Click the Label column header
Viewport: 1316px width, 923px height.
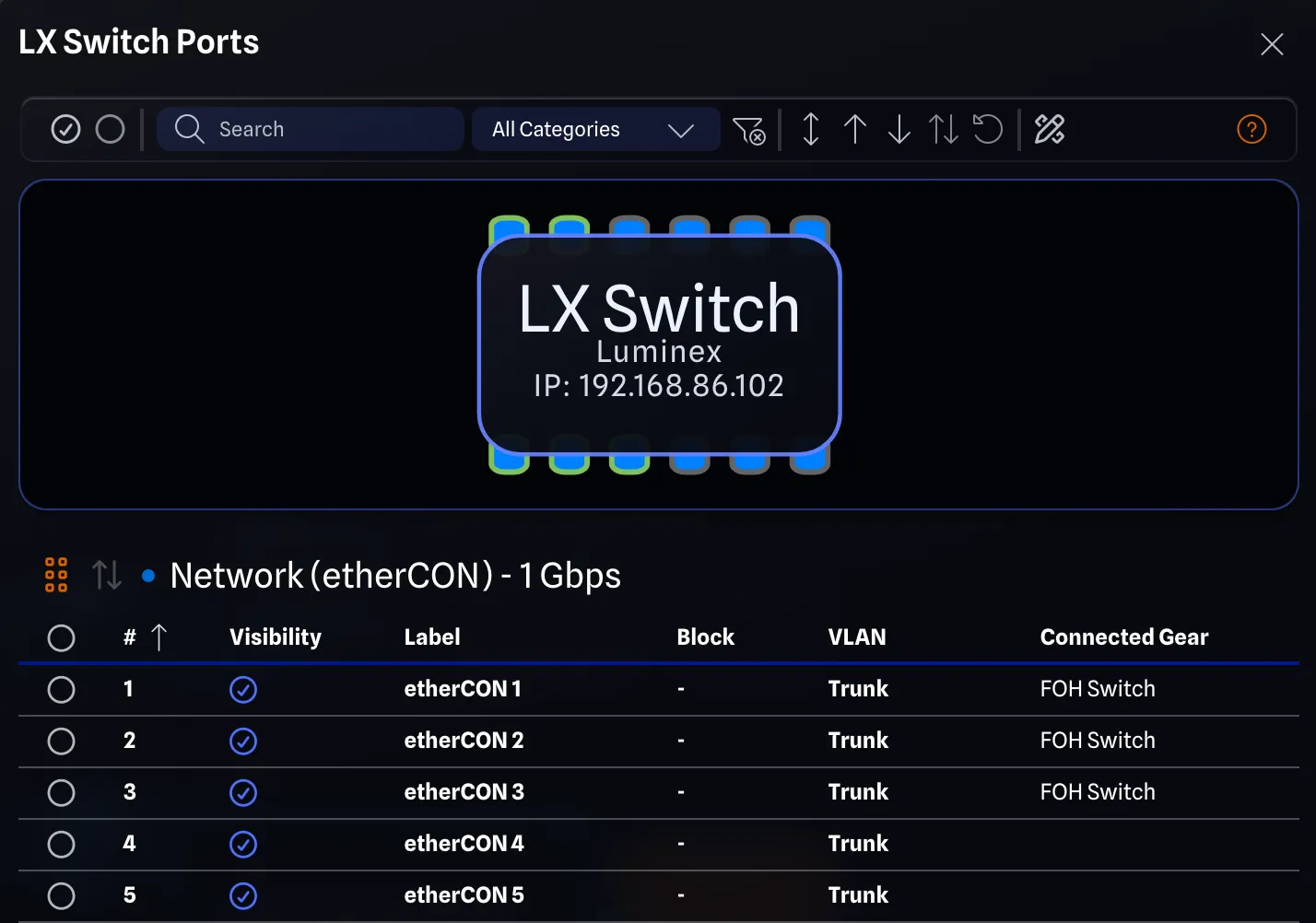pyautogui.click(x=432, y=637)
